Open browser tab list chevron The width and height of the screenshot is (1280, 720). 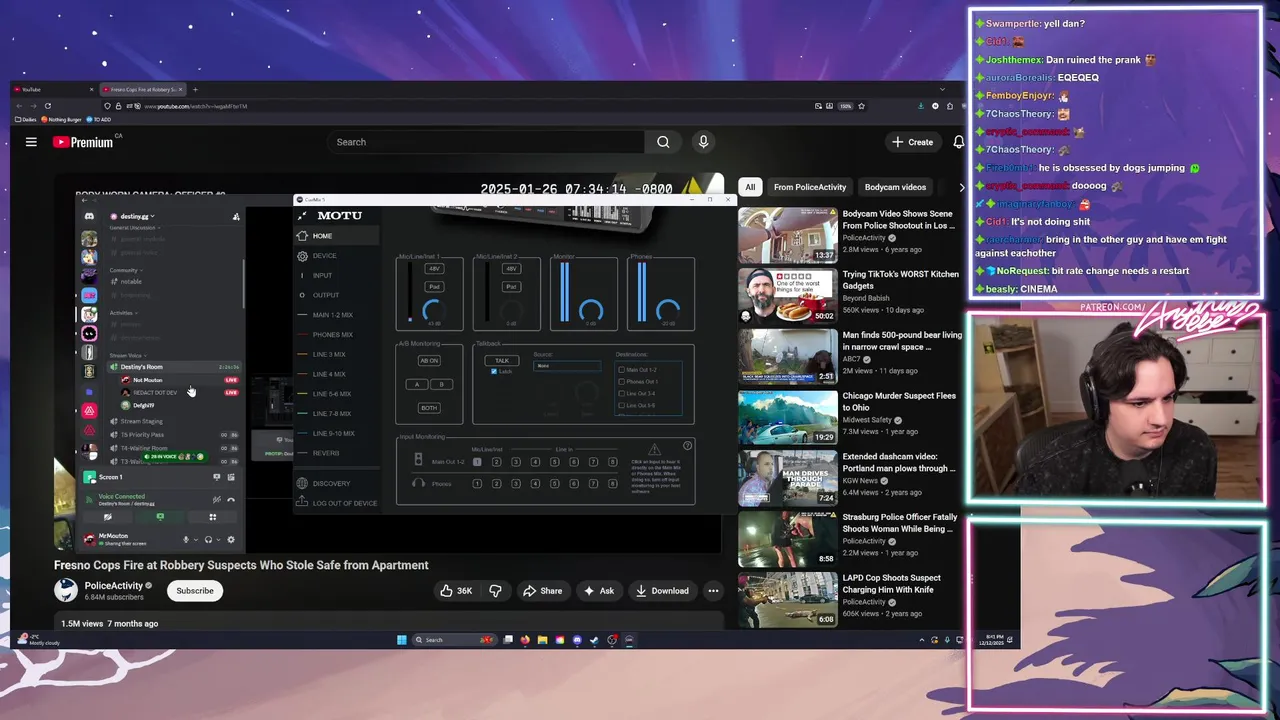coord(942,90)
